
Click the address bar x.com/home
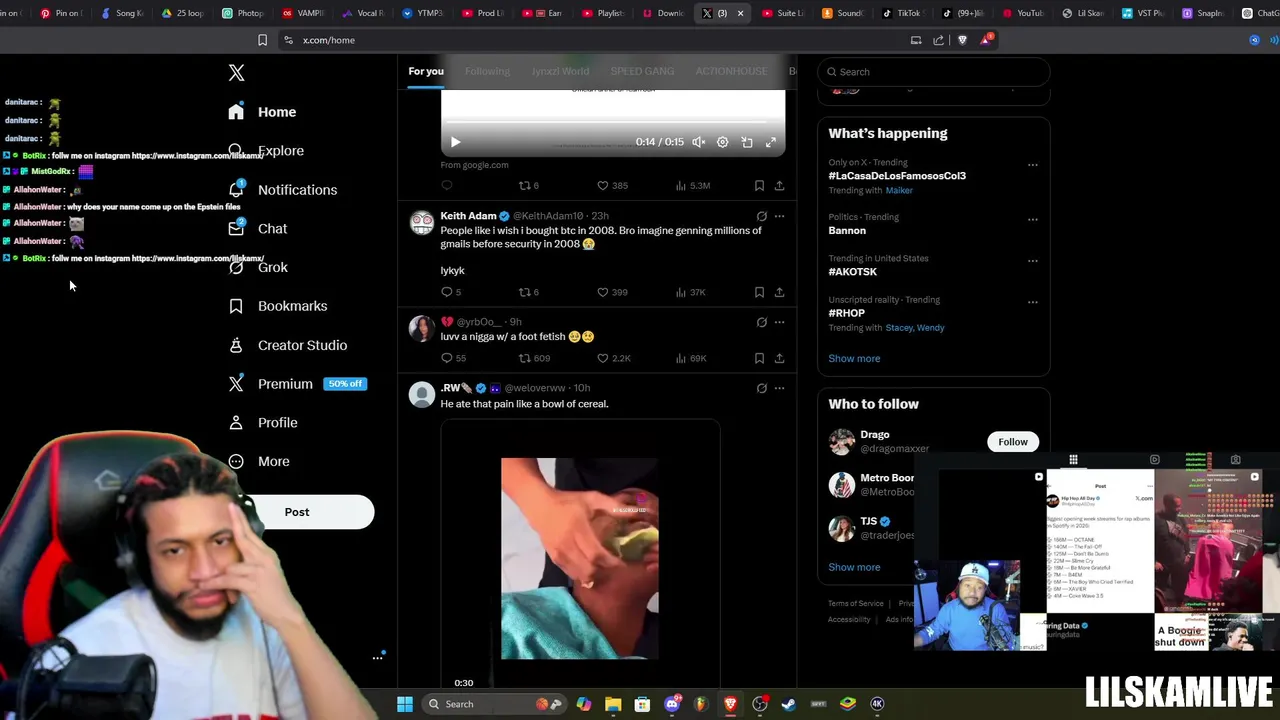[329, 40]
